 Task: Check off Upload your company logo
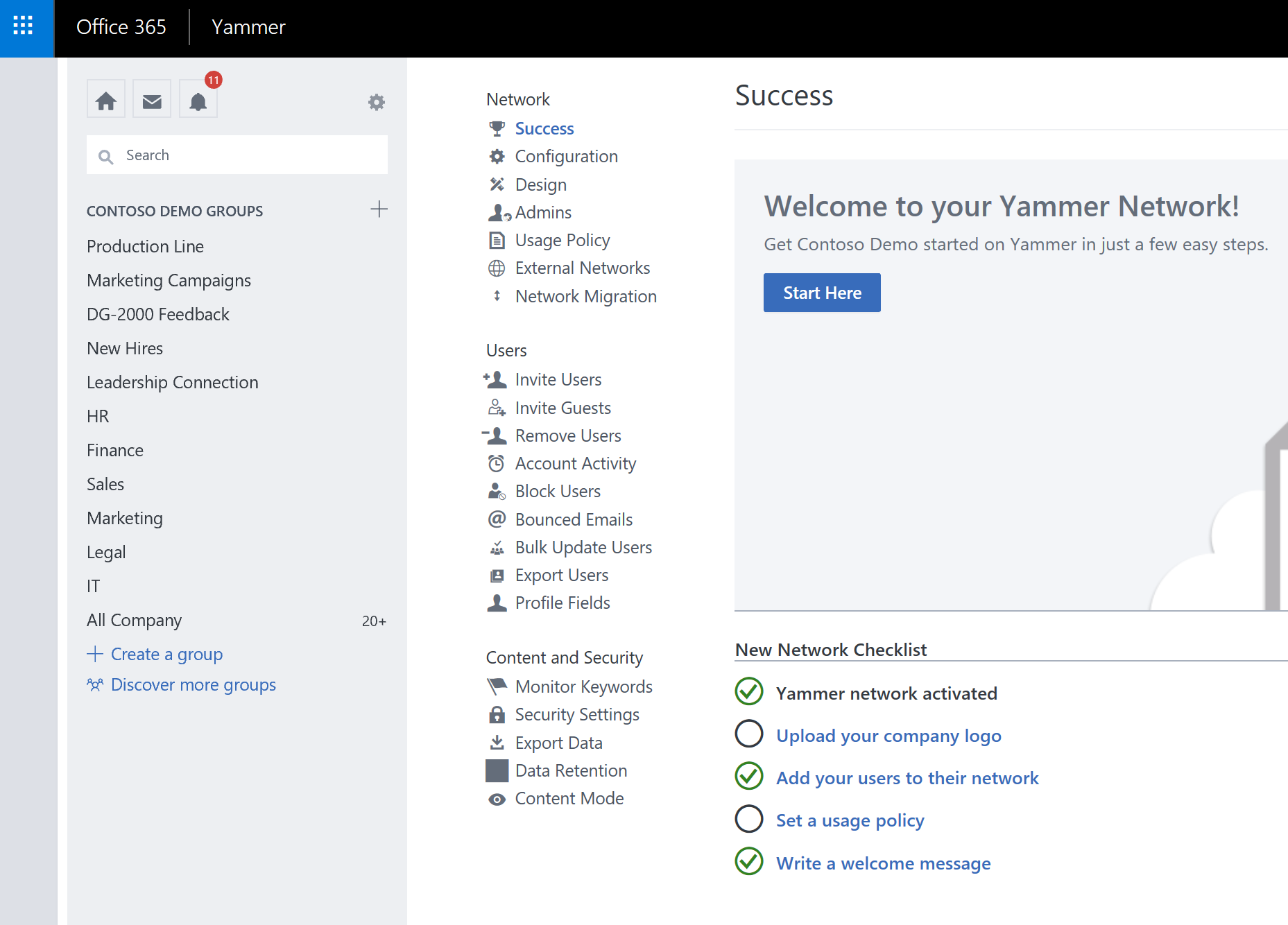748,734
